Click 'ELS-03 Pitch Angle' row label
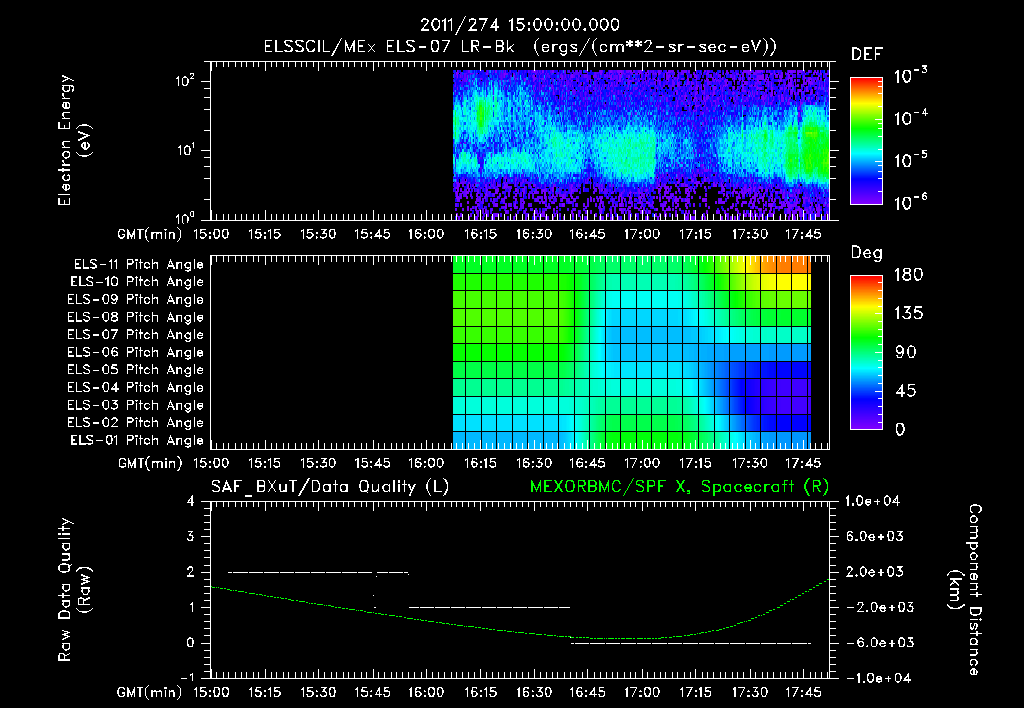 pyautogui.click(x=135, y=406)
